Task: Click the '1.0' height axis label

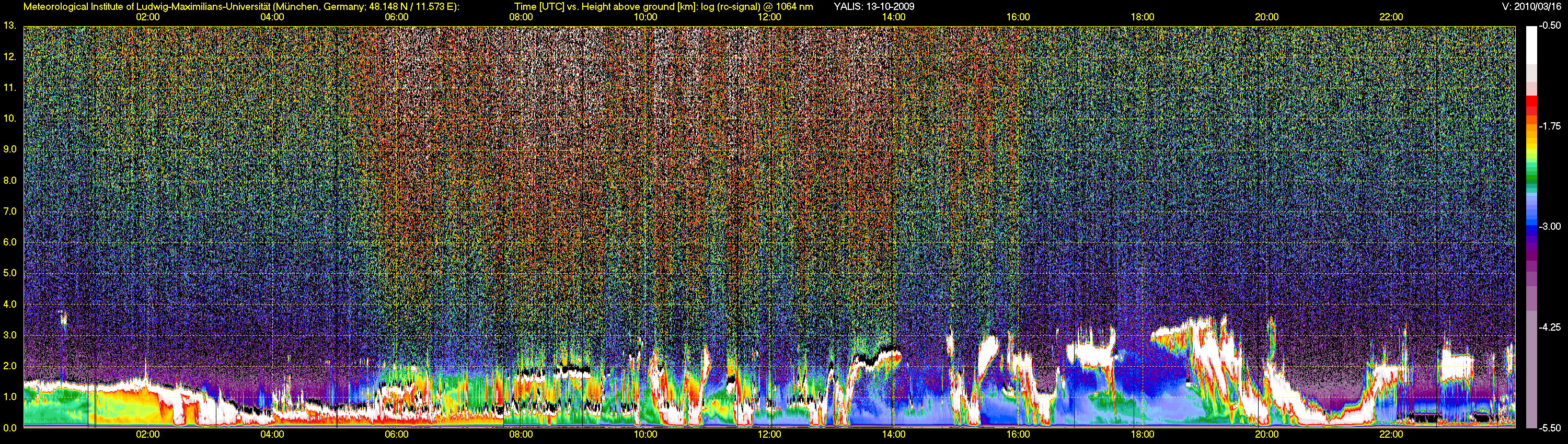Action: pos(10,396)
